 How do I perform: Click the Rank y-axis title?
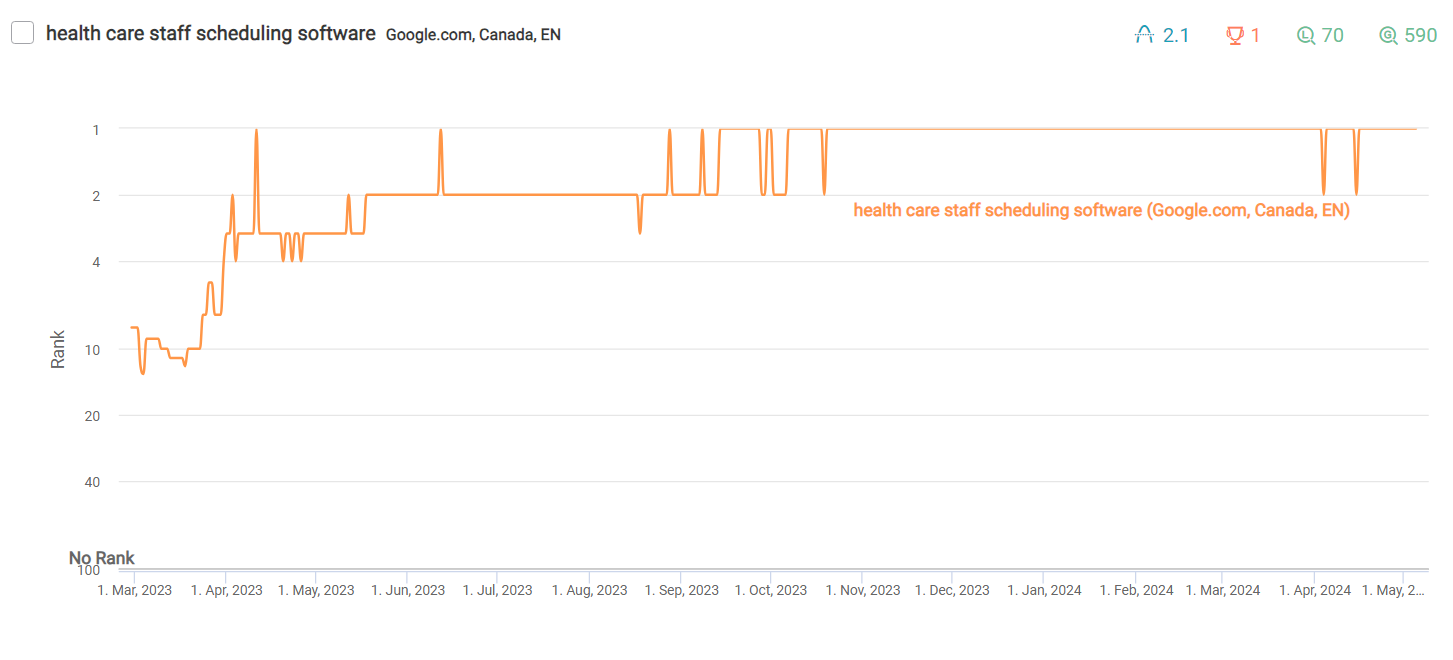(58, 349)
